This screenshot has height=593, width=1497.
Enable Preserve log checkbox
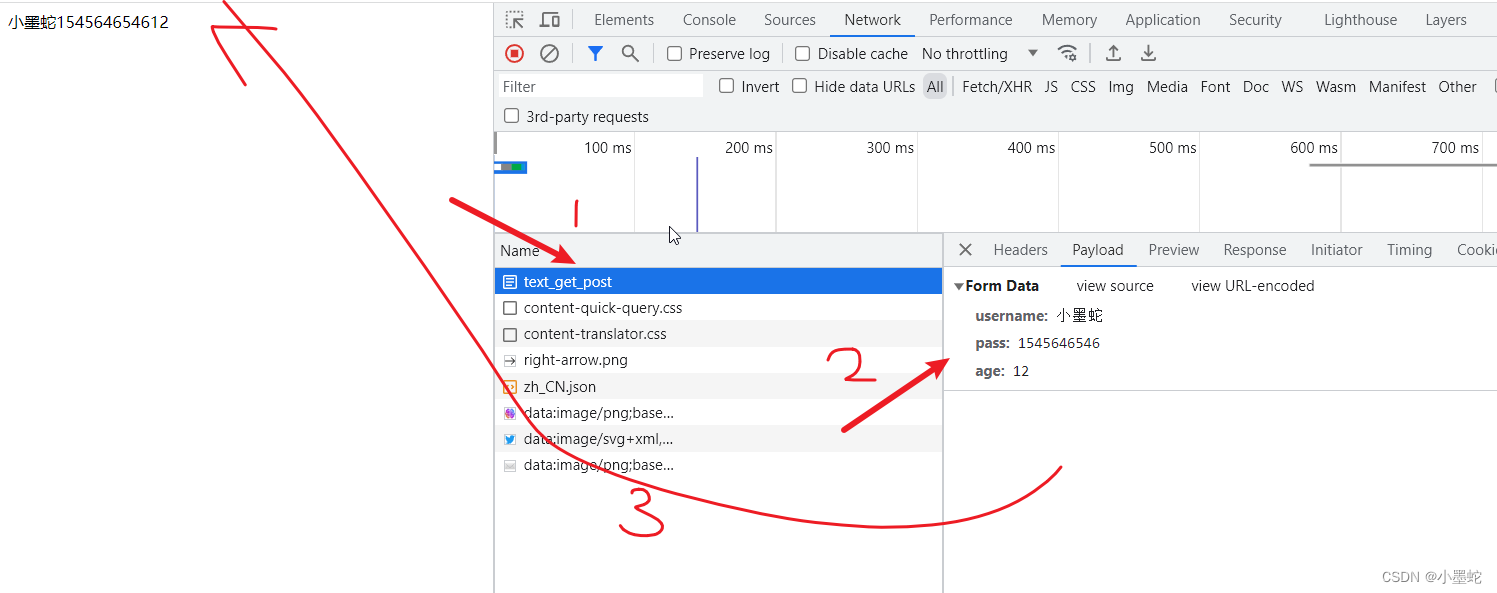(675, 54)
